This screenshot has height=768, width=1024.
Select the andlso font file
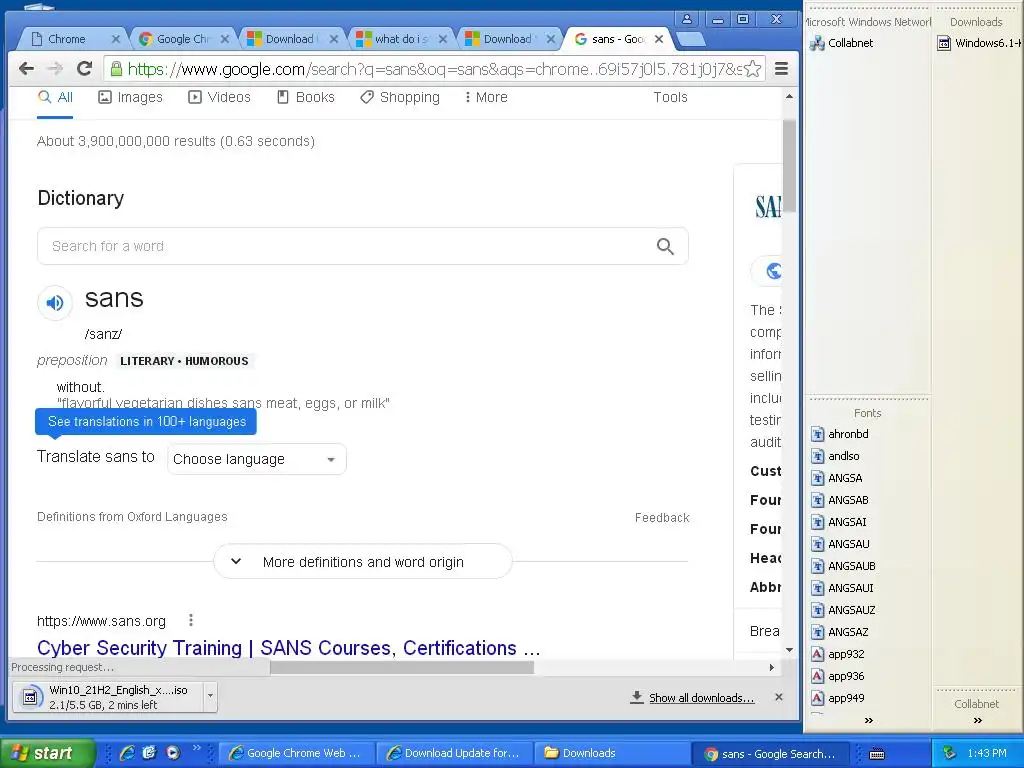[835, 456]
